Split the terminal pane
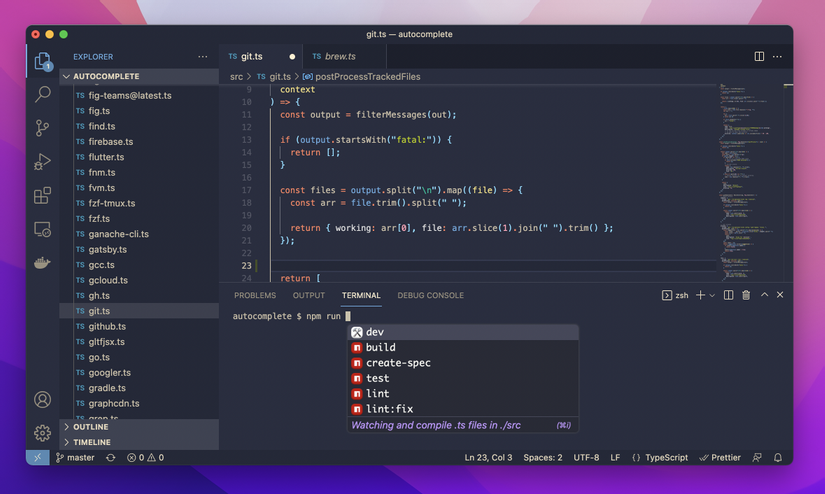Image resolution: width=825 pixels, height=494 pixels. tap(728, 295)
